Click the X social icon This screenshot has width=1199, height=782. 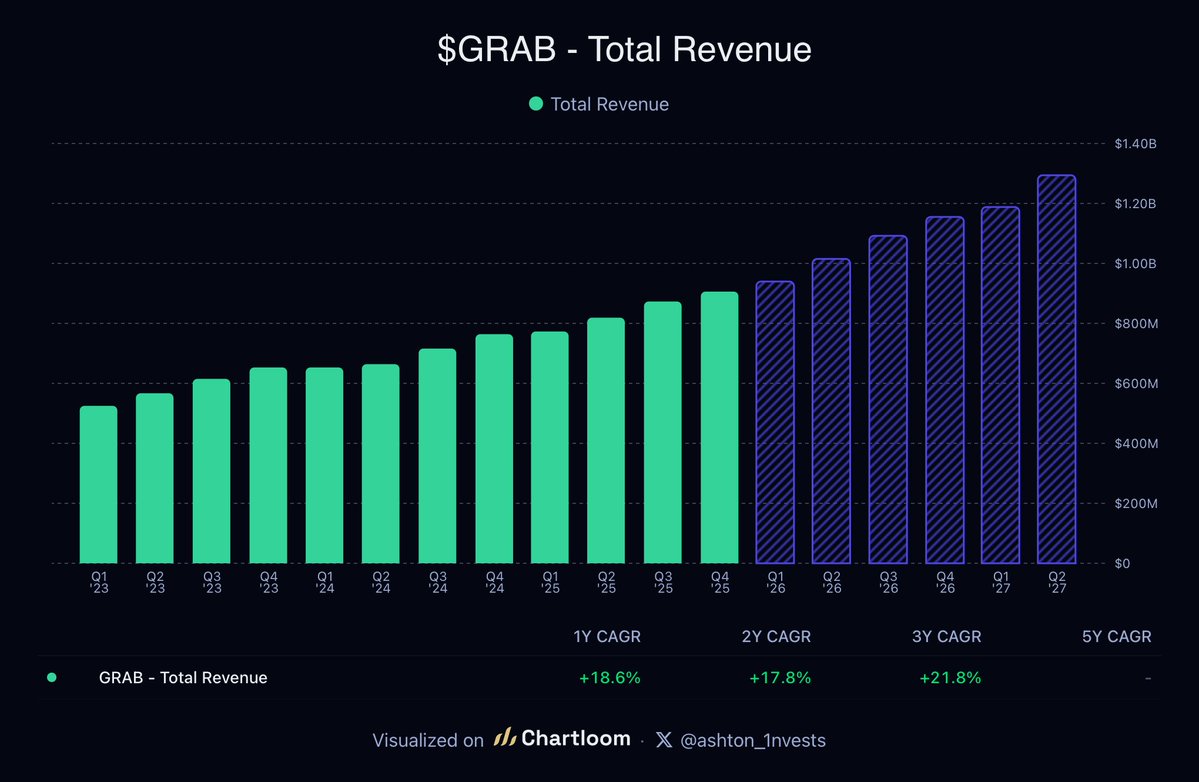[664, 740]
